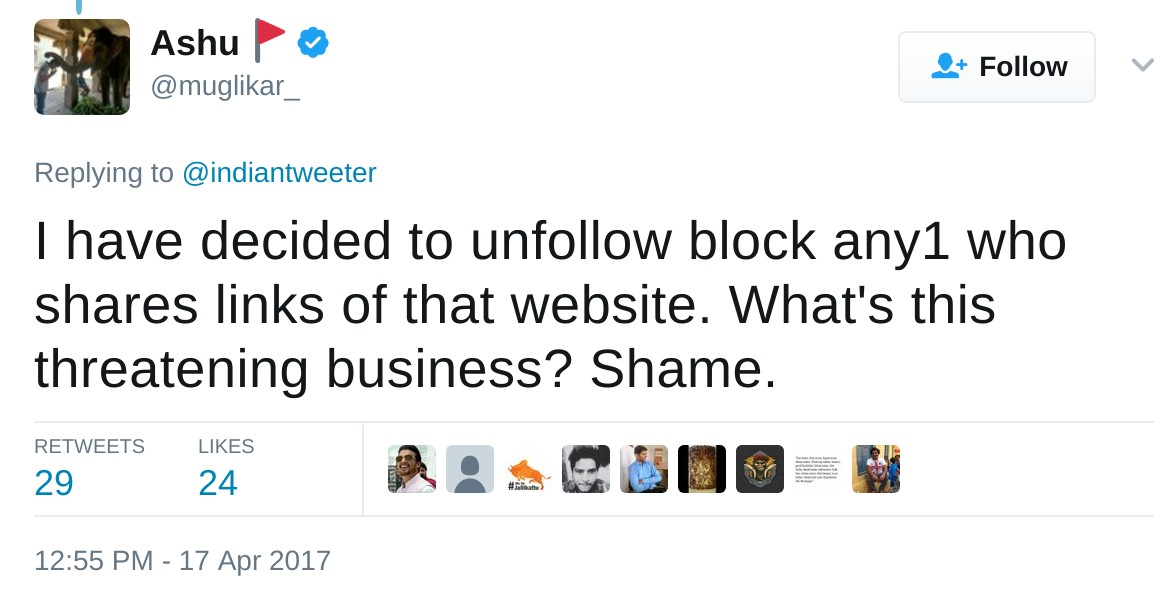Open the avatar of man in blue shirt
The height and width of the screenshot is (602, 1166).
(644, 469)
